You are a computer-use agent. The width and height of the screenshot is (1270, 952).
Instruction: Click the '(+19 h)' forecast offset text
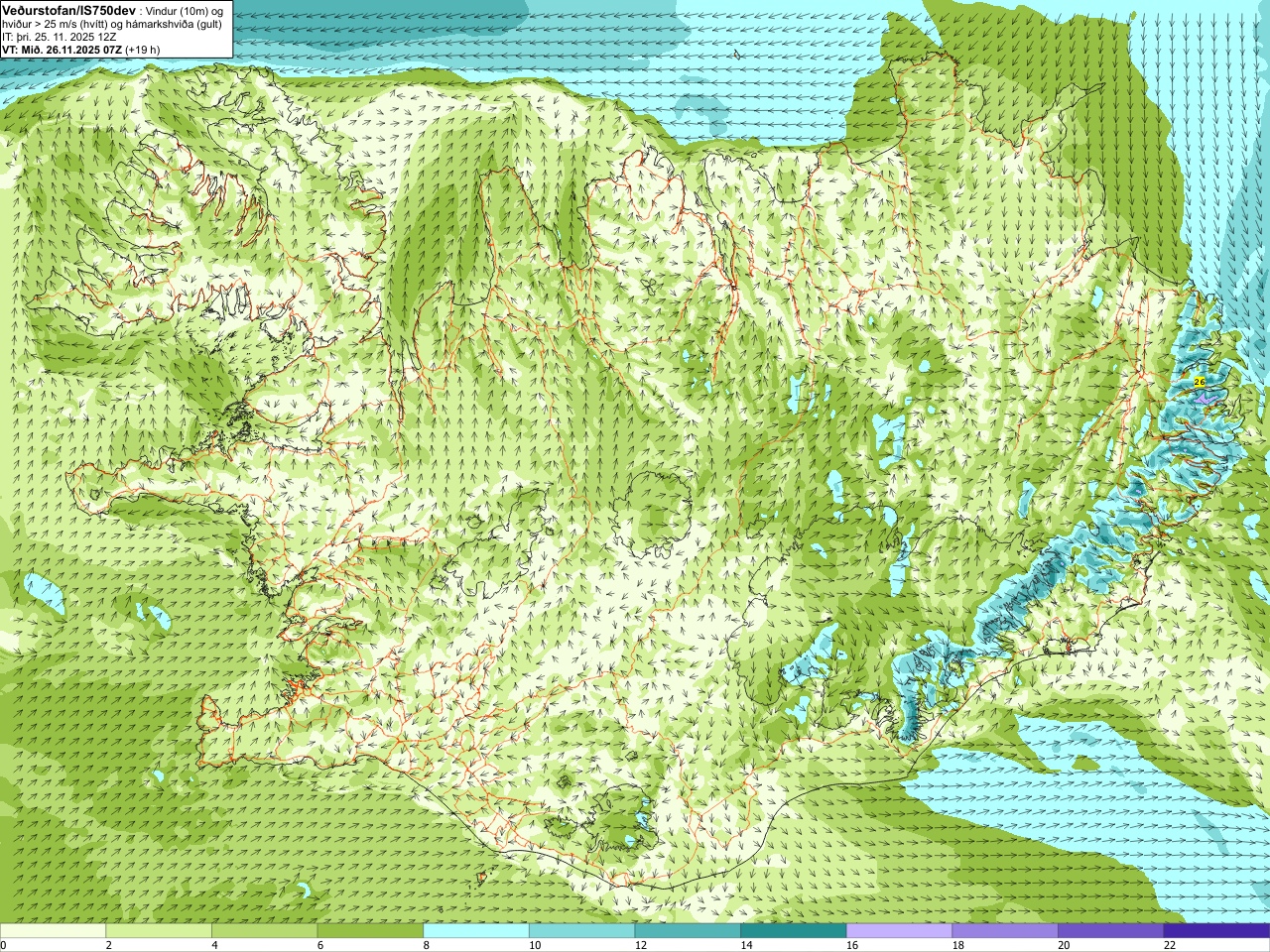pos(143,50)
